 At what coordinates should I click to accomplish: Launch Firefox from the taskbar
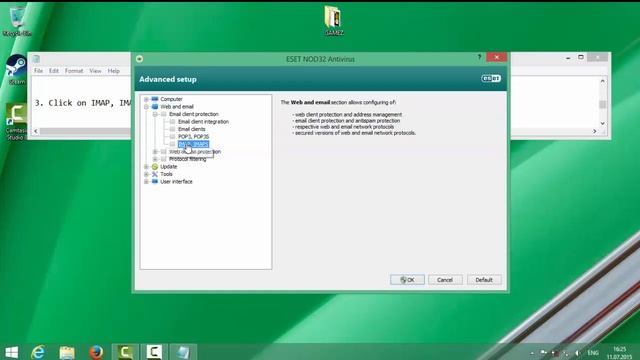point(96,352)
